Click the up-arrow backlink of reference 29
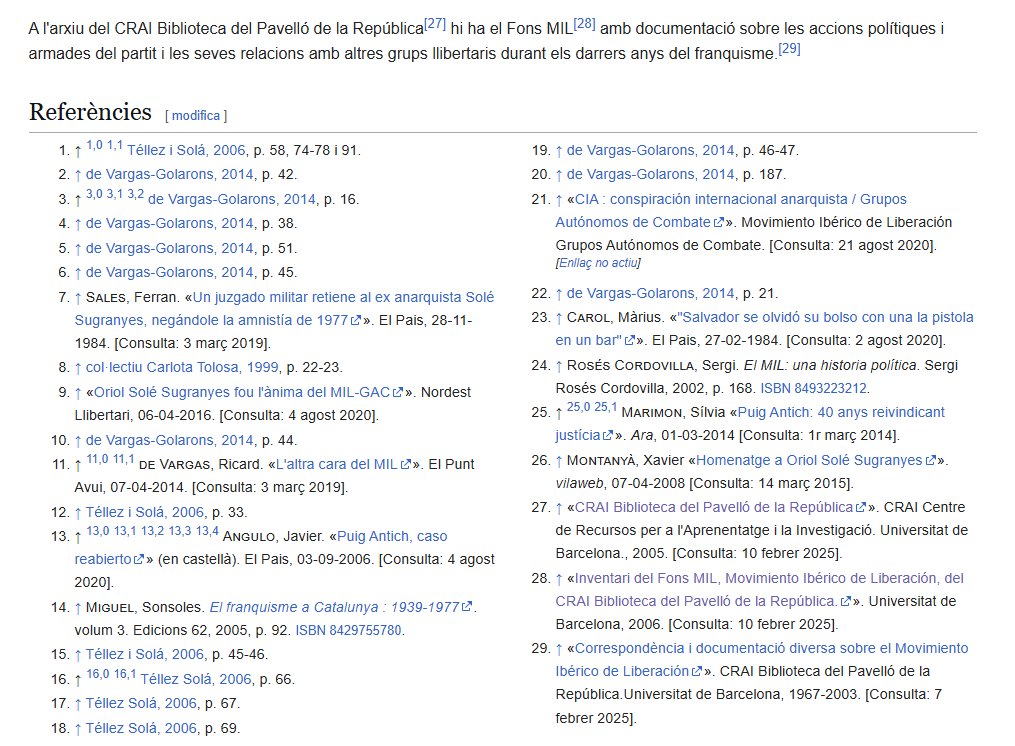1015x746 pixels. tap(559, 649)
